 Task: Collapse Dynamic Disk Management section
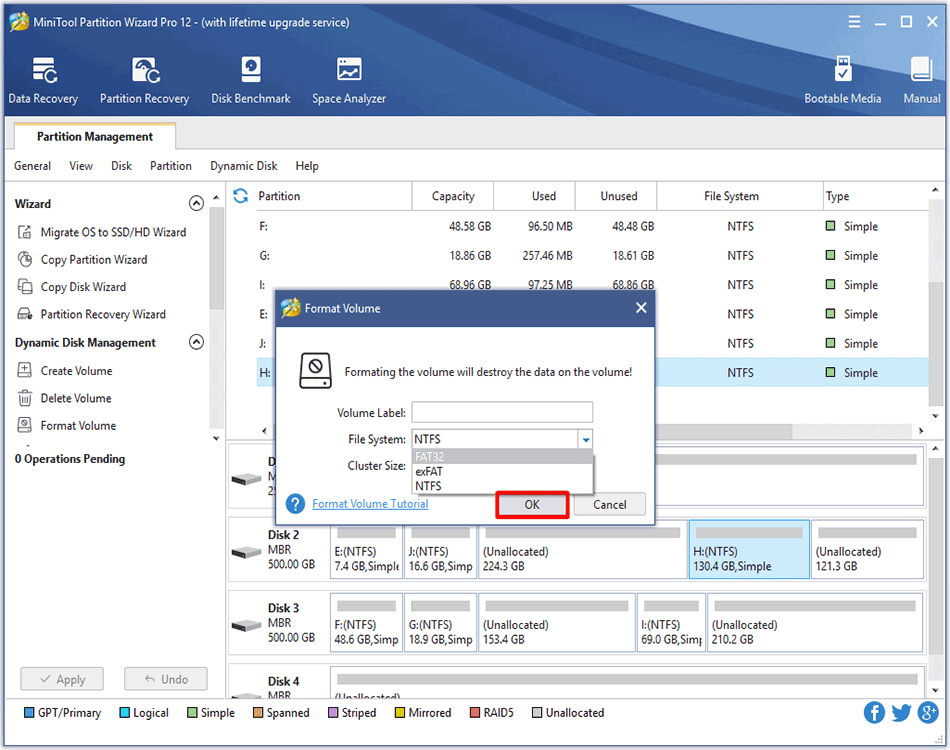196,343
